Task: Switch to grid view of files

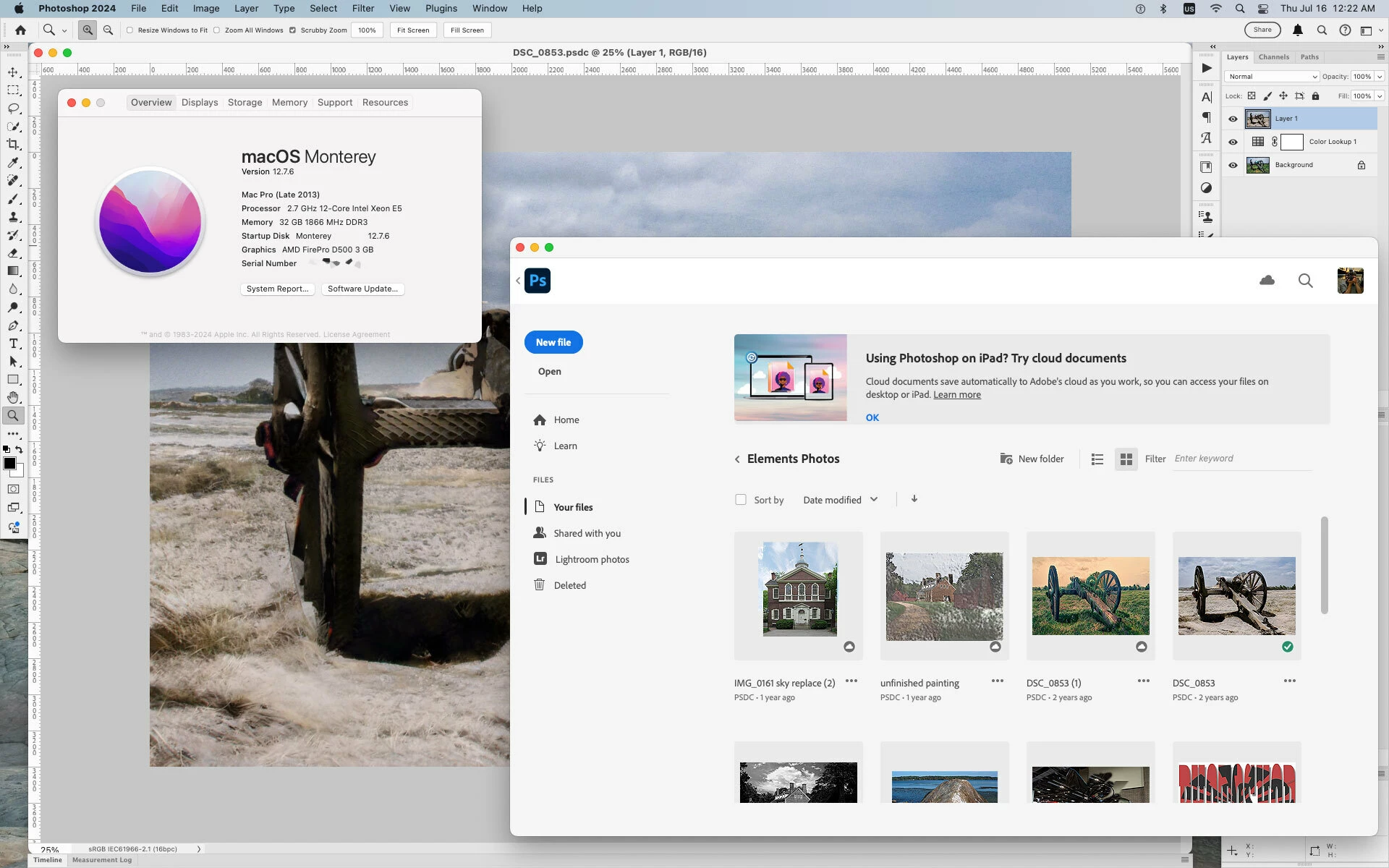Action: click(1126, 459)
